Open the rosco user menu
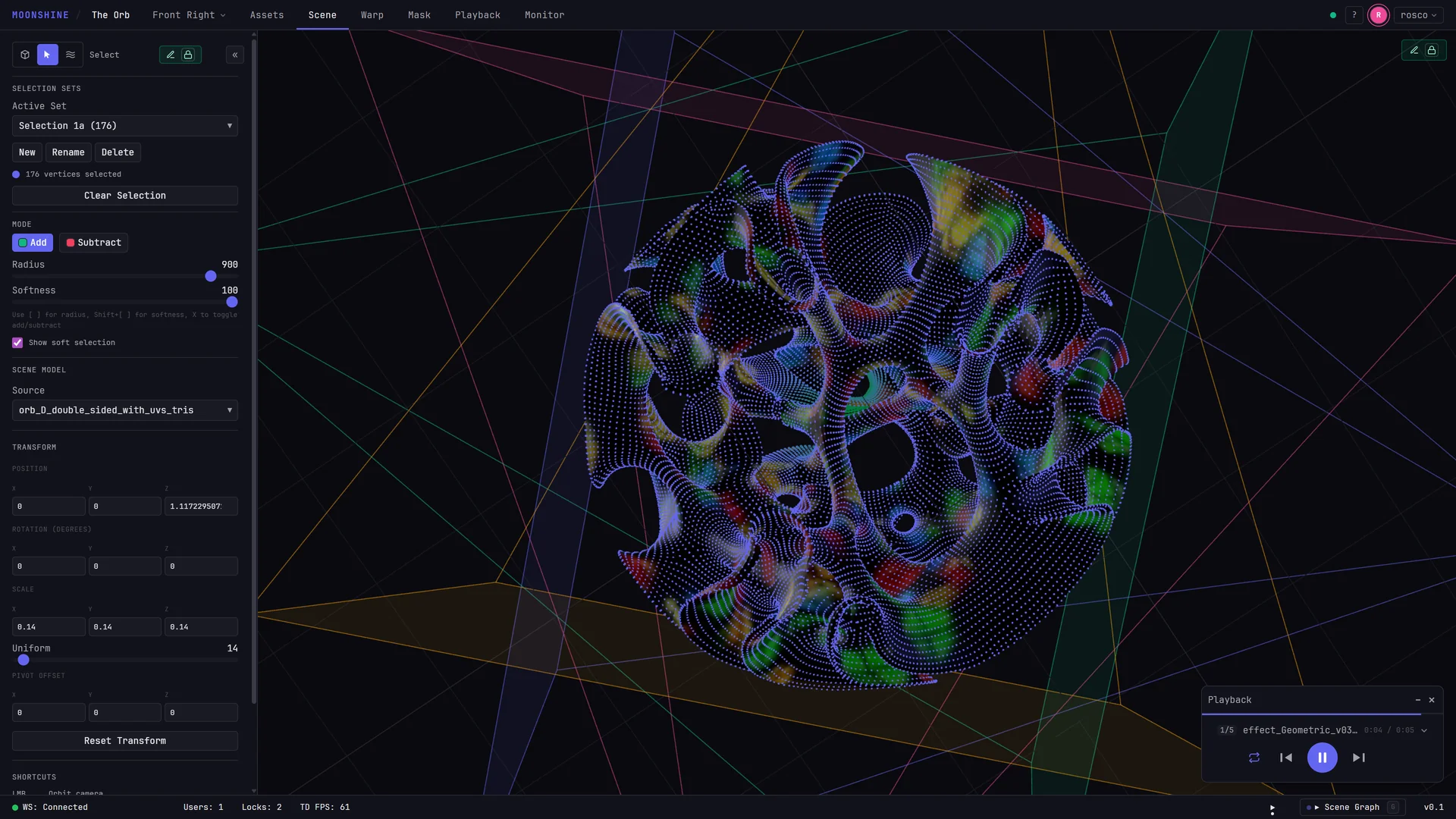 click(x=1418, y=15)
